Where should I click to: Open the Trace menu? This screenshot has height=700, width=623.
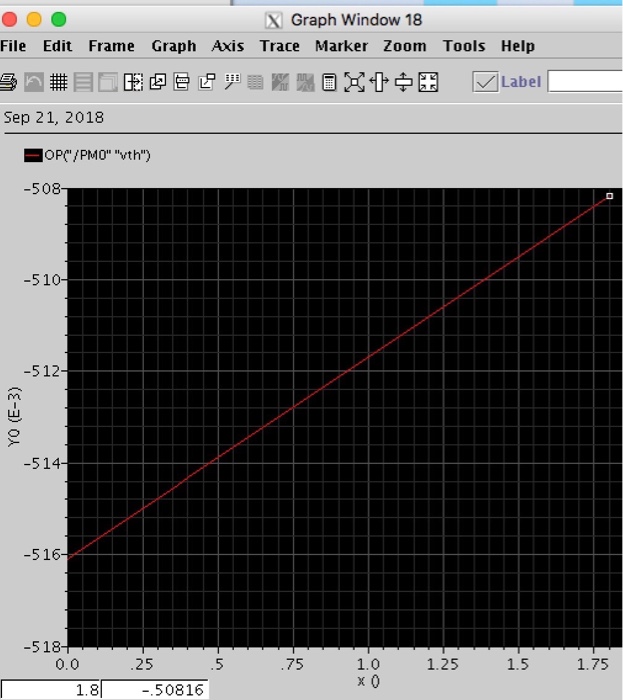click(280, 46)
